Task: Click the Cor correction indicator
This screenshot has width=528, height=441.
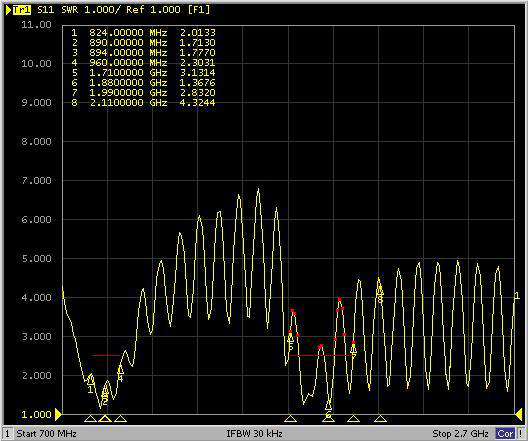Action: pos(505,434)
